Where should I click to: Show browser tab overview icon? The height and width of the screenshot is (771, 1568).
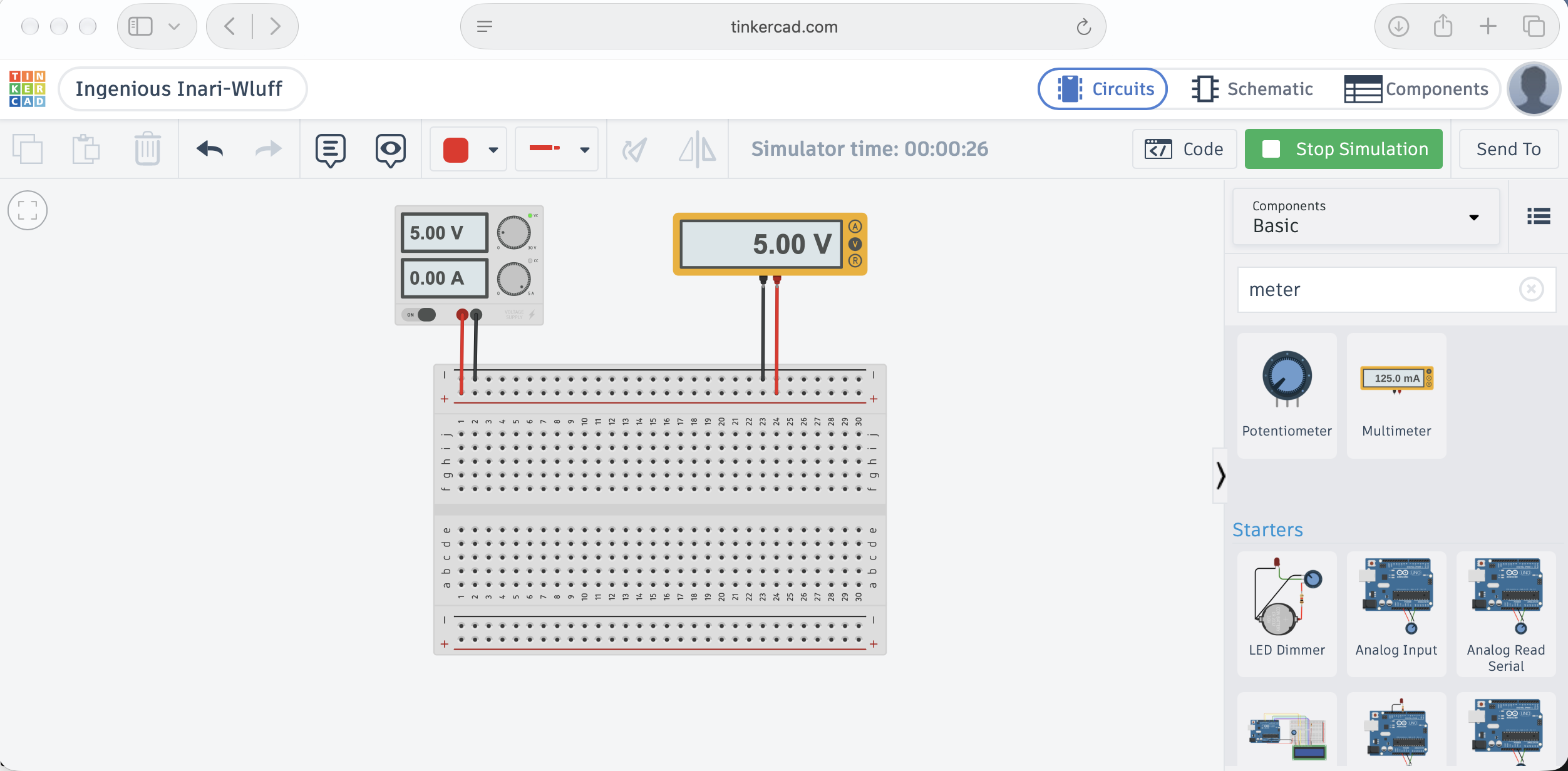point(1533,26)
